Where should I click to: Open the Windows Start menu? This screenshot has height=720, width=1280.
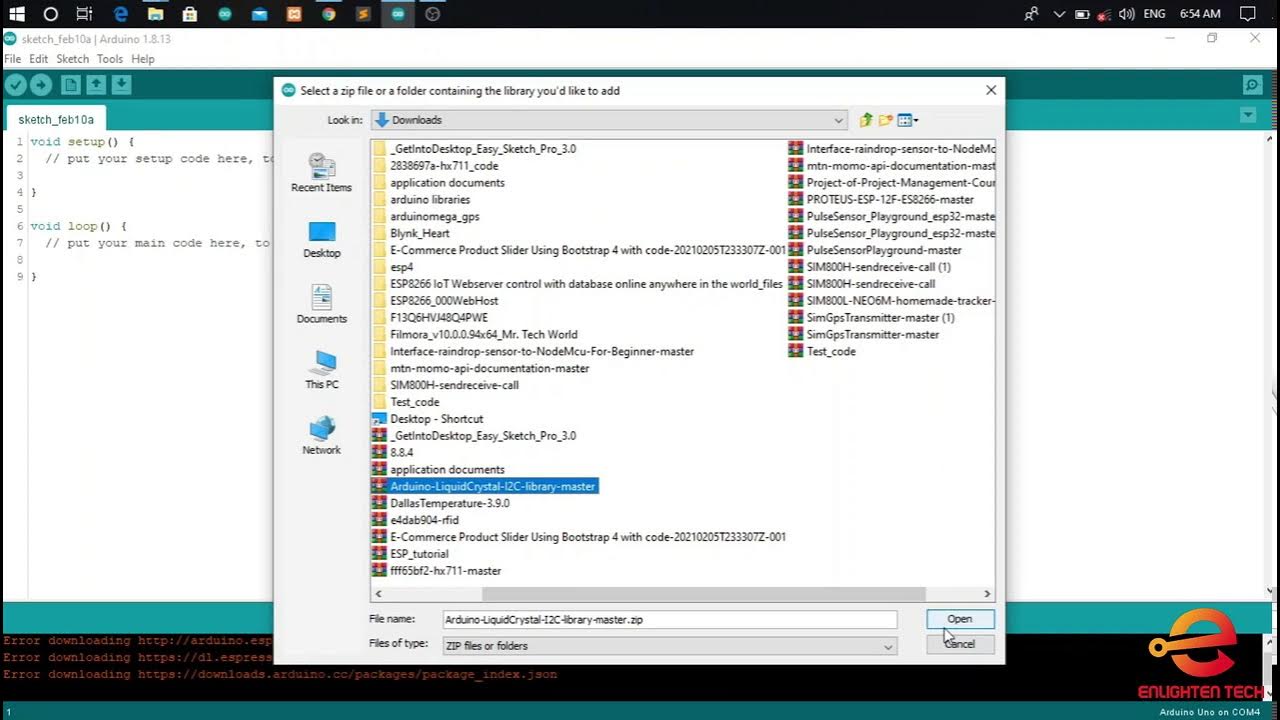pyautogui.click(x=16, y=14)
